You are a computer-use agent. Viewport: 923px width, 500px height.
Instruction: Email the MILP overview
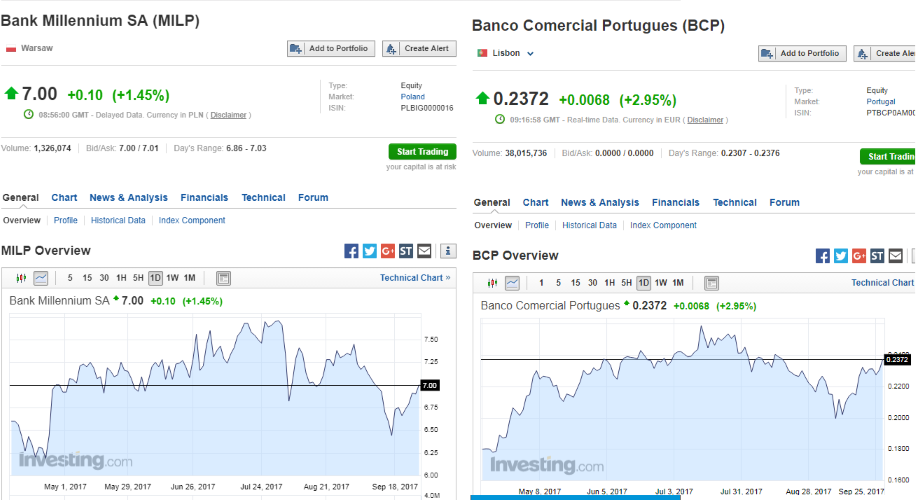pos(424,251)
